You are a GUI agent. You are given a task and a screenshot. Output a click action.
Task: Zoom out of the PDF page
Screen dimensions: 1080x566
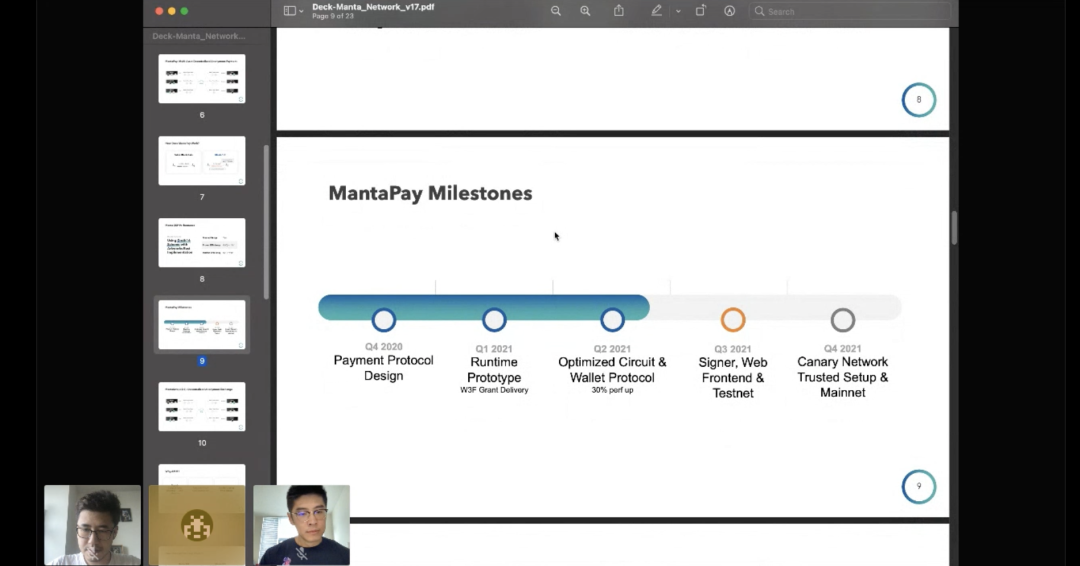(556, 11)
